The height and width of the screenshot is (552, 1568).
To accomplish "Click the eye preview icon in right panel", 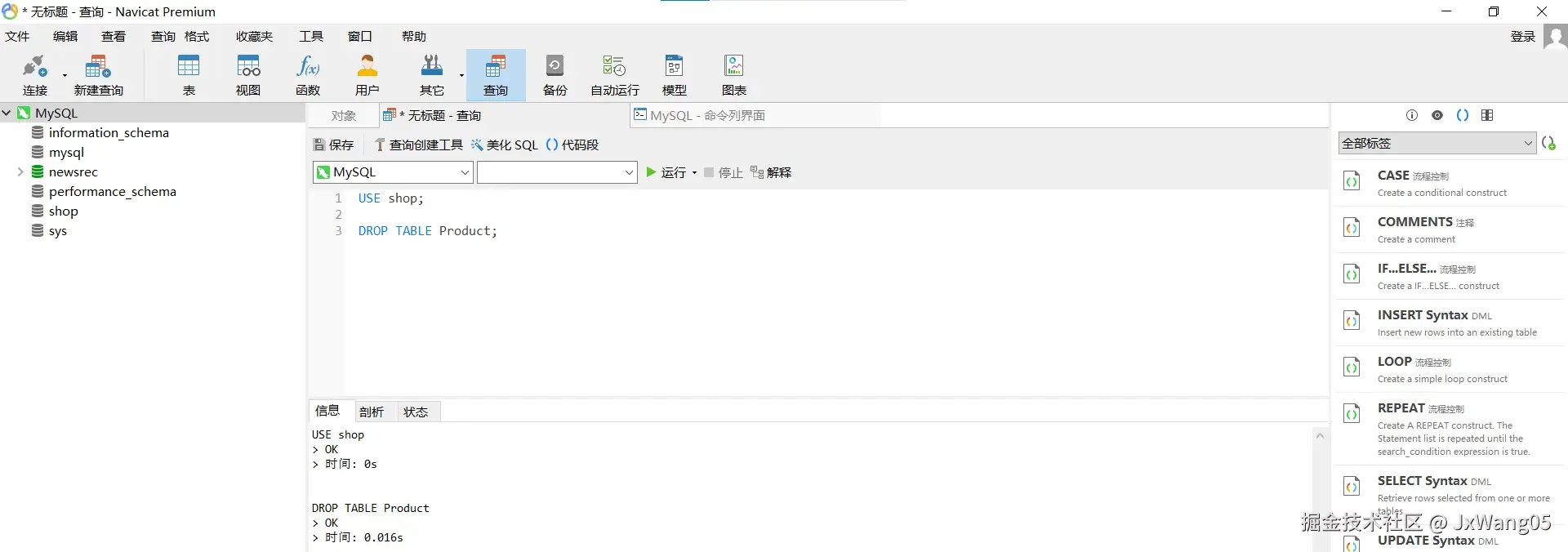I will tap(1437, 115).
